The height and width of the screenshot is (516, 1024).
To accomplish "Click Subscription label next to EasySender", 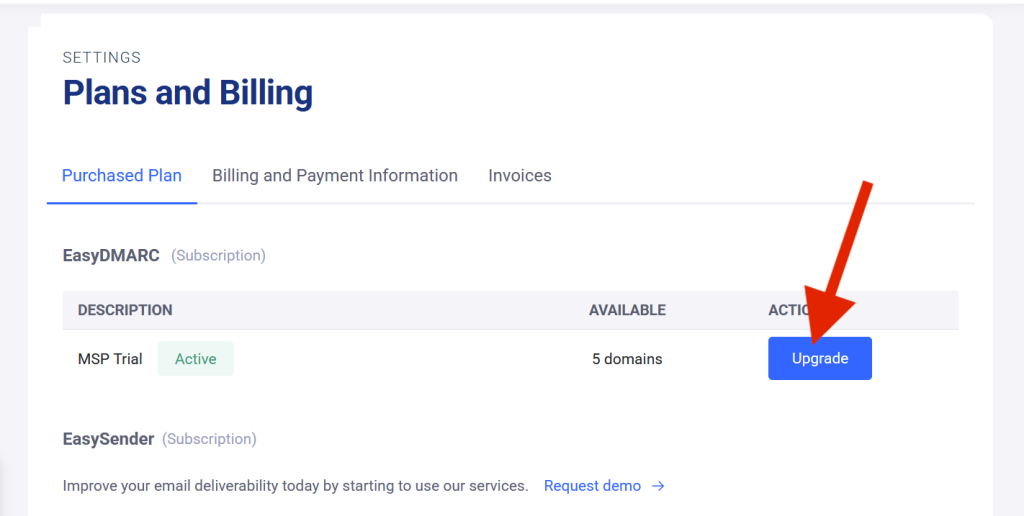I will 209,439.
